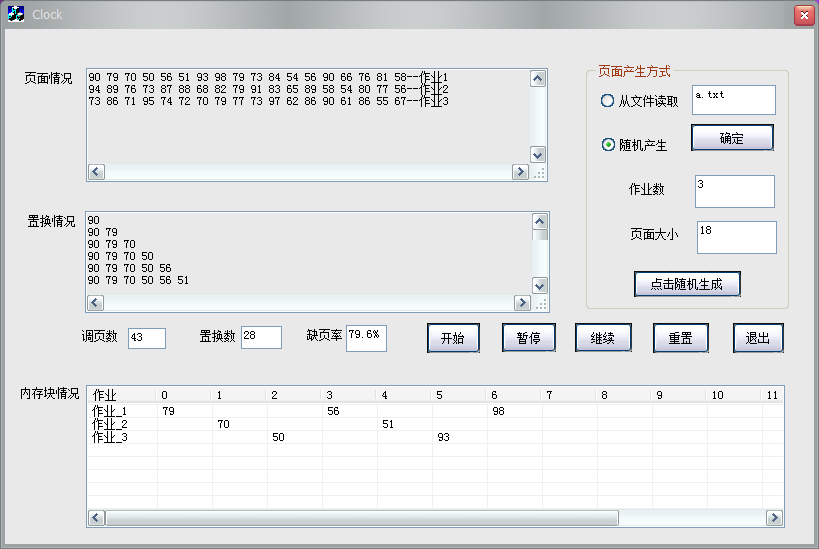Click left arrow of 置换情况 horizontal scrollbar
The width and height of the screenshot is (819, 549).
95,303
